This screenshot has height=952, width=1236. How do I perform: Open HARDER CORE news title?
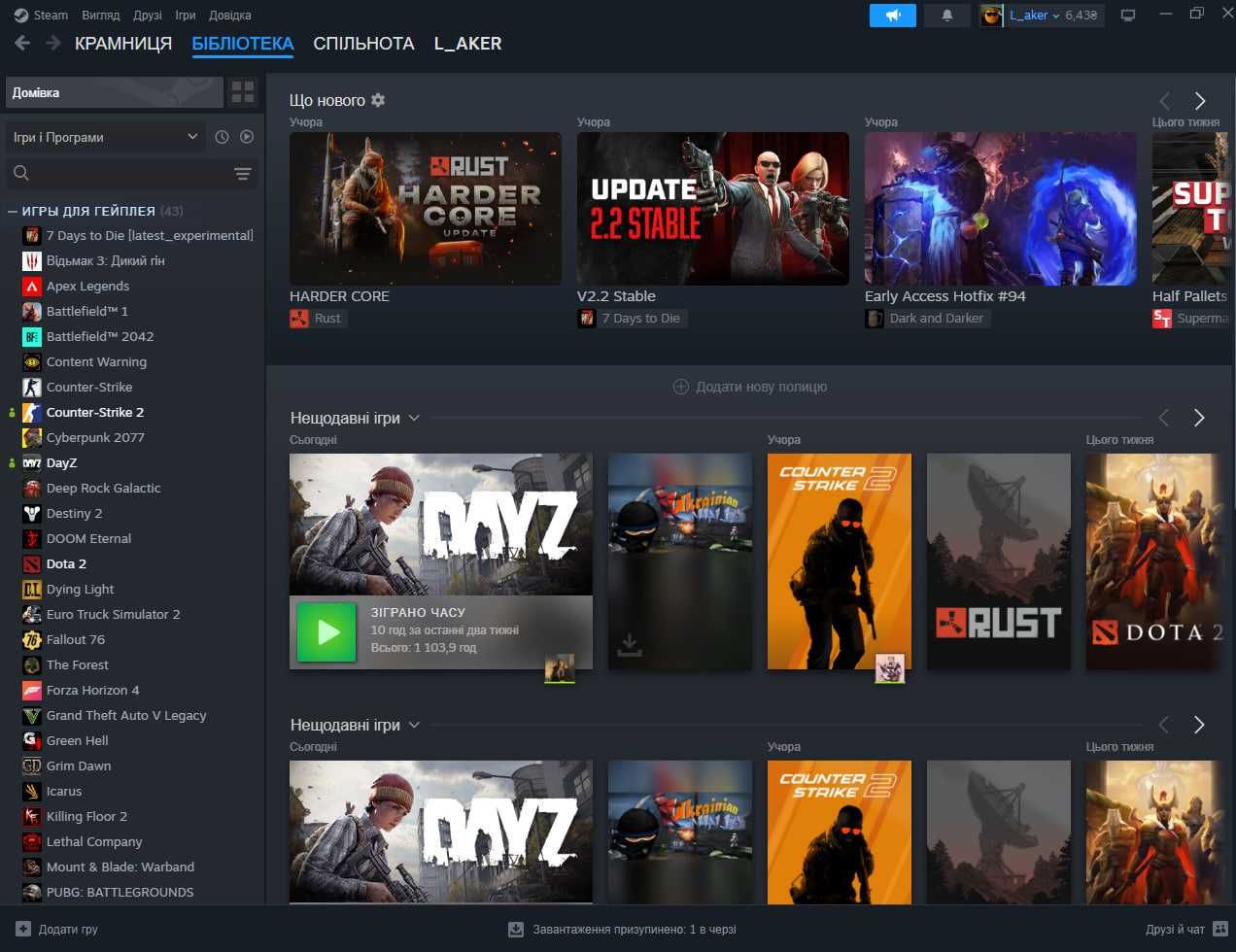pos(339,296)
